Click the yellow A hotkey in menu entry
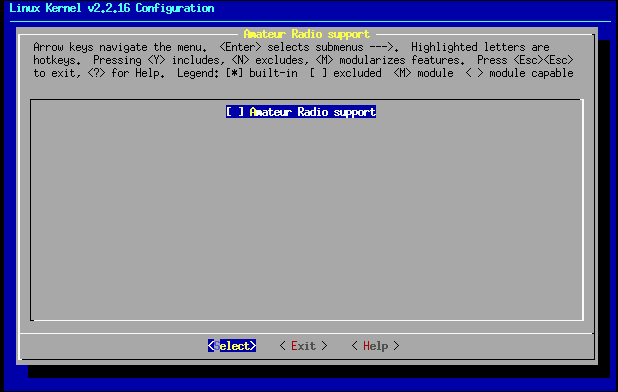The width and height of the screenshot is (618, 392). 253,112
